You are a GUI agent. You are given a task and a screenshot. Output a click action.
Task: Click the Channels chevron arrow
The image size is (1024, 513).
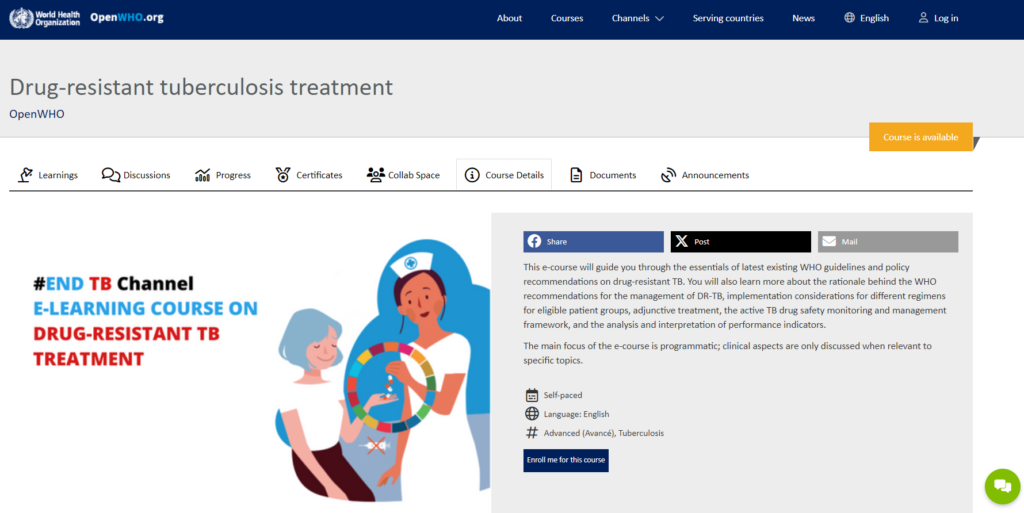659,19
